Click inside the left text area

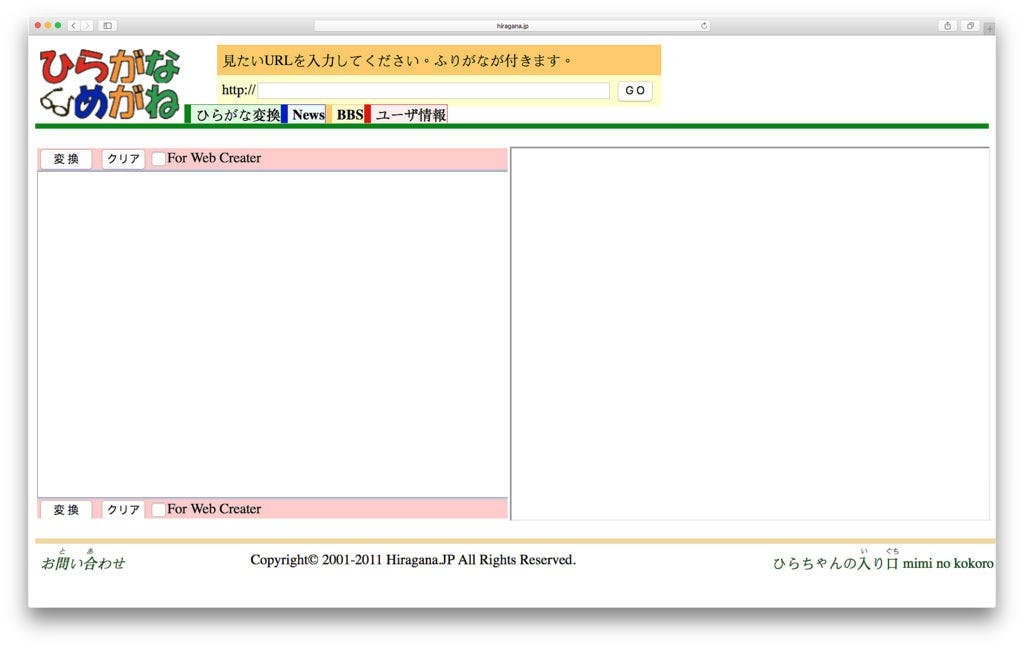[x=273, y=334]
